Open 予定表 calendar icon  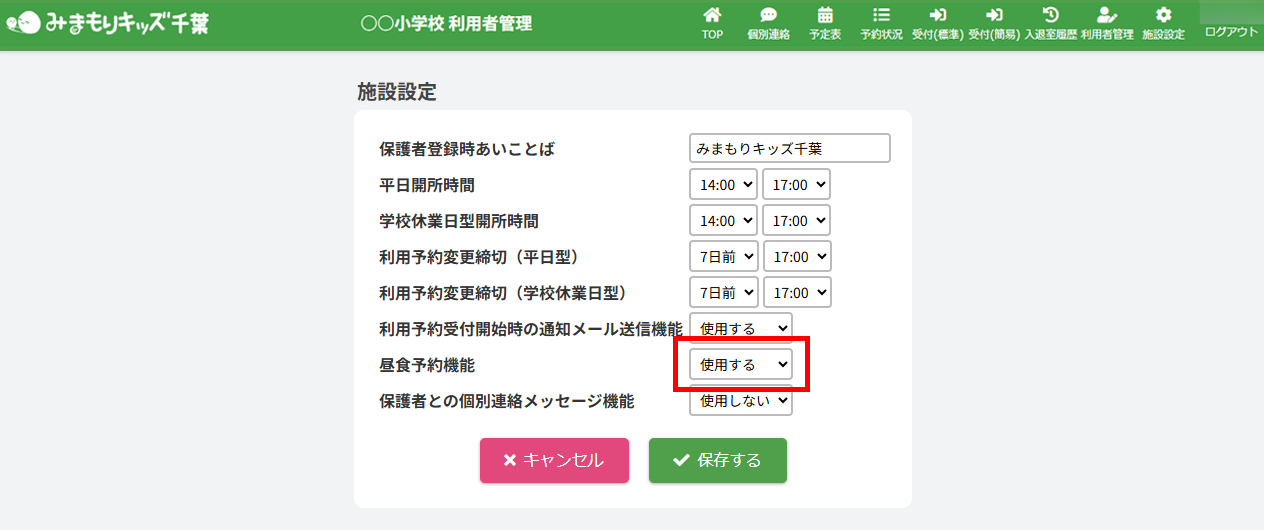[825, 16]
